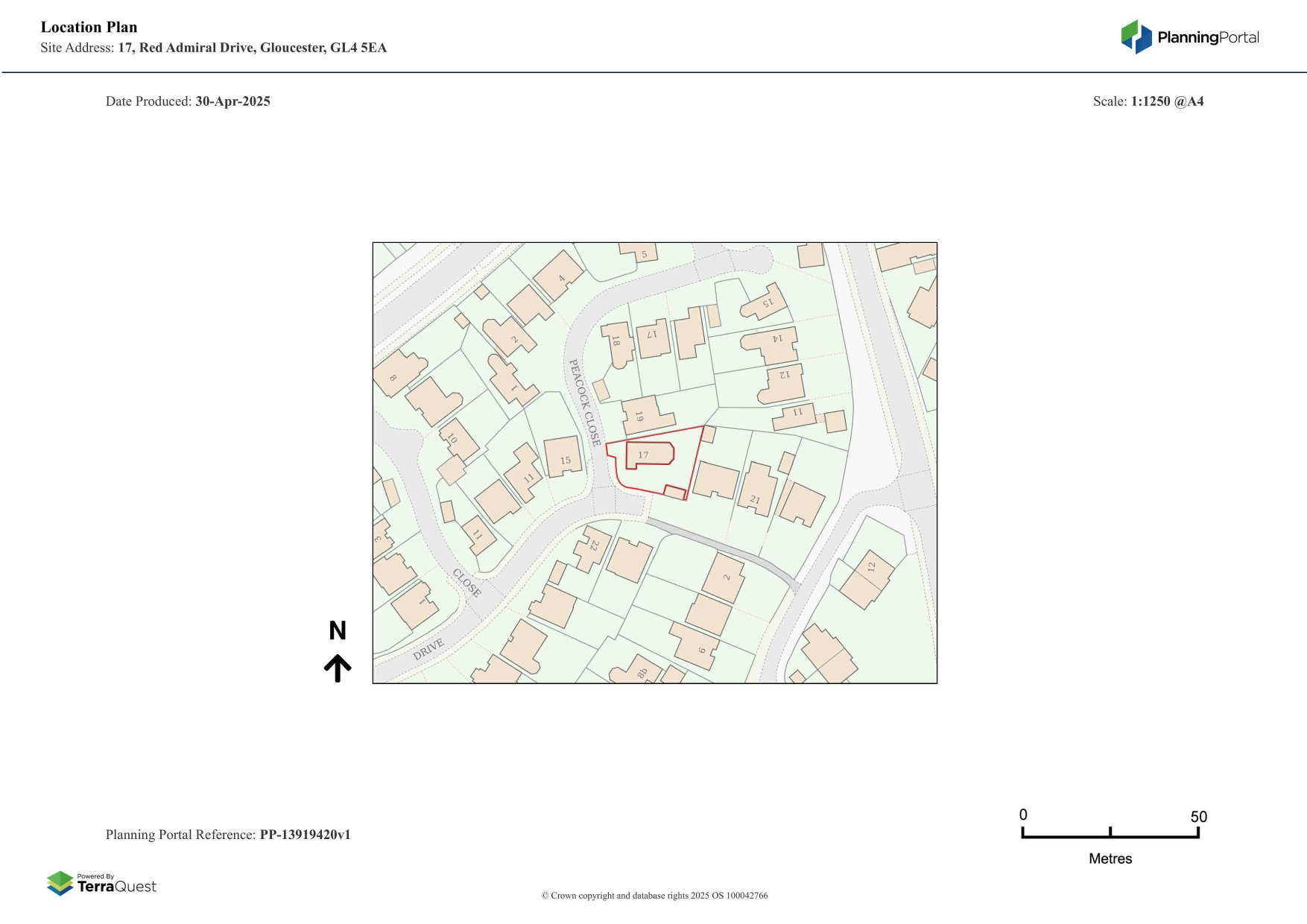Click the 50 label on the scale bar
The image size is (1307, 924).
(x=1198, y=817)
